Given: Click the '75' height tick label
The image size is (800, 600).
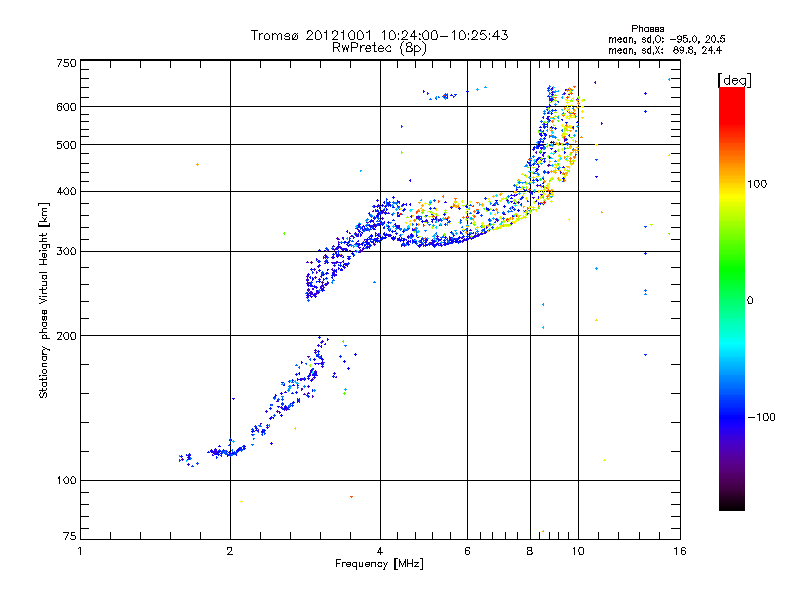Looking at the screenshot, I should (x=69, y=536).
